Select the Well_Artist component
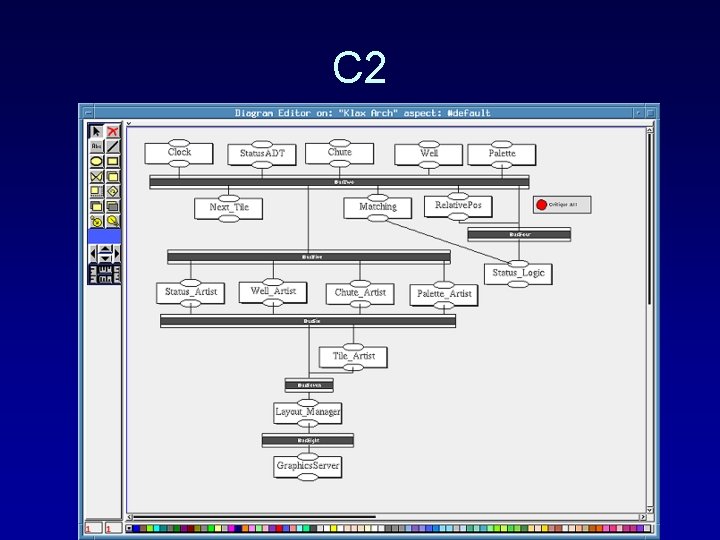The width and height of the screenshot is (720, 540). tap(273, 292)
